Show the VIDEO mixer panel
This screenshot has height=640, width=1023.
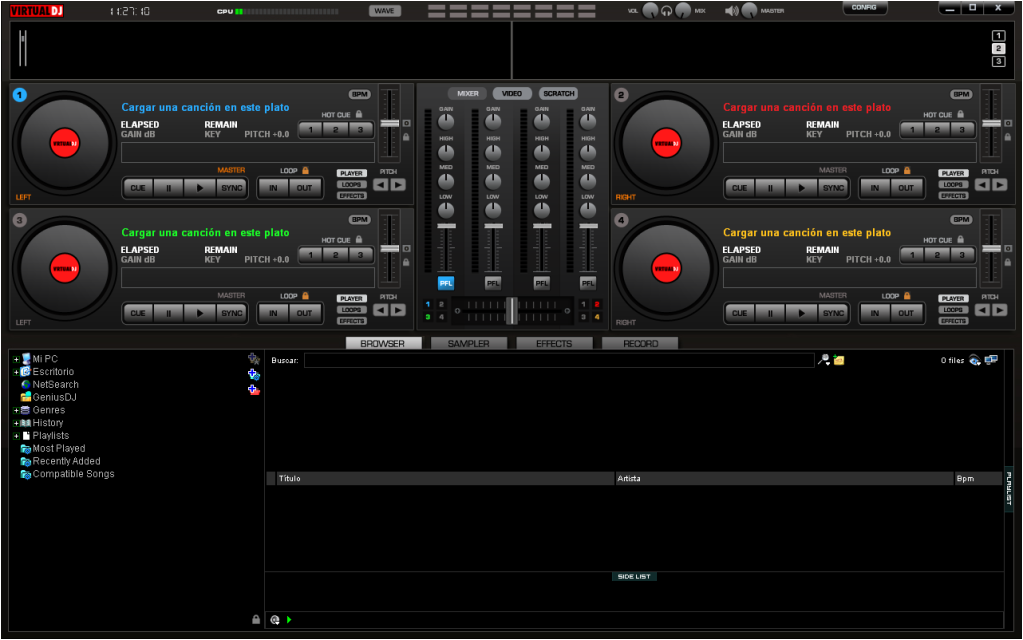[x=512, y=93]
